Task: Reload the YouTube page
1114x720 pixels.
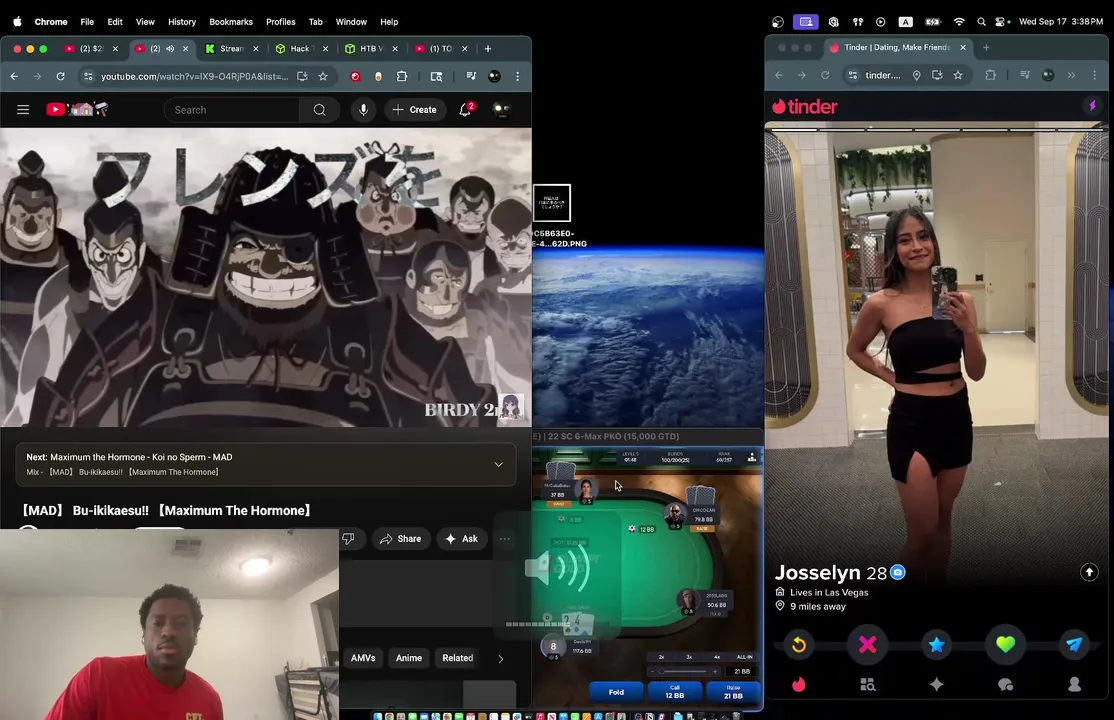Action: tap(60, 76)
